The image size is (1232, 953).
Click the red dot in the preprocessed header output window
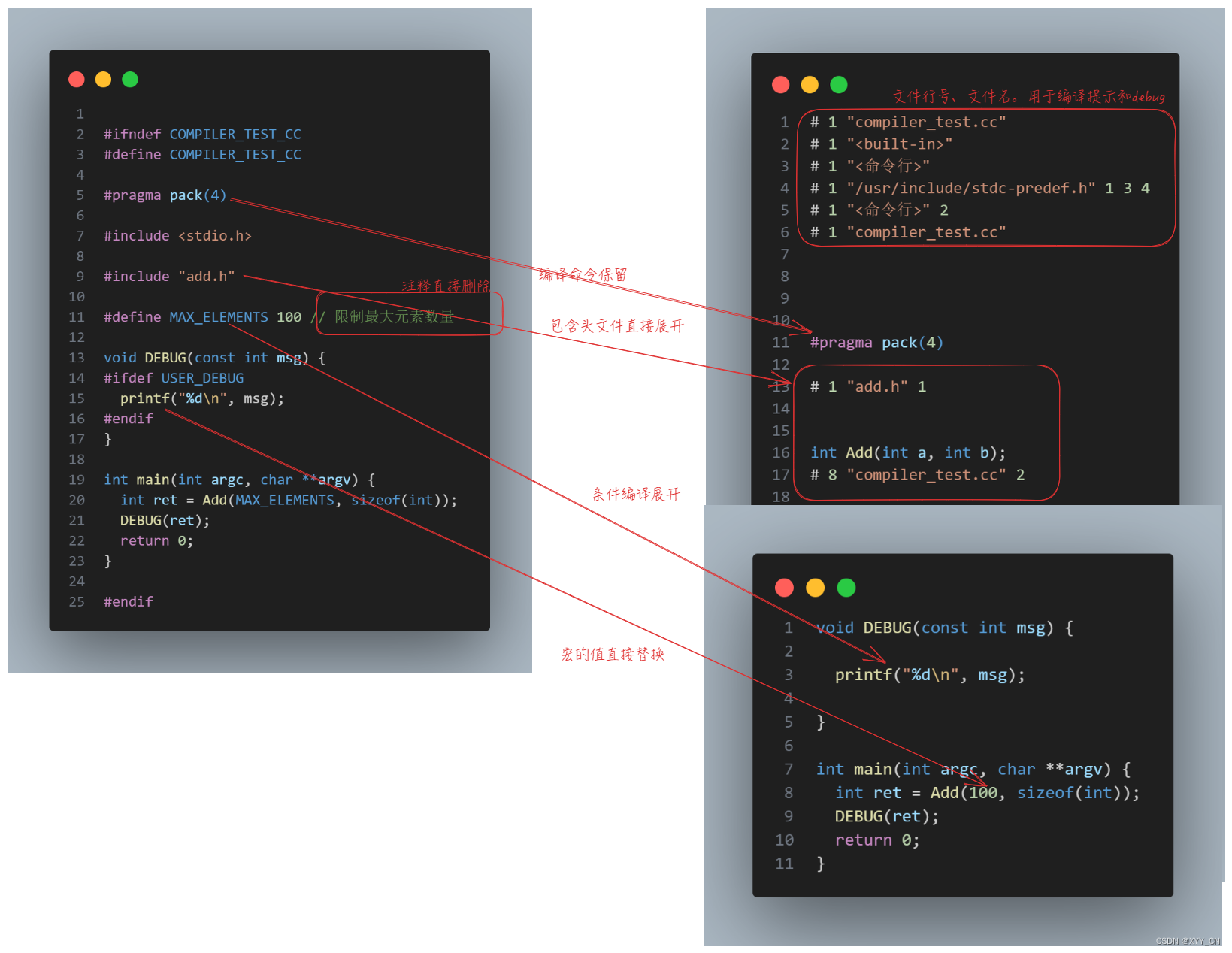click(x=781, y=85)
